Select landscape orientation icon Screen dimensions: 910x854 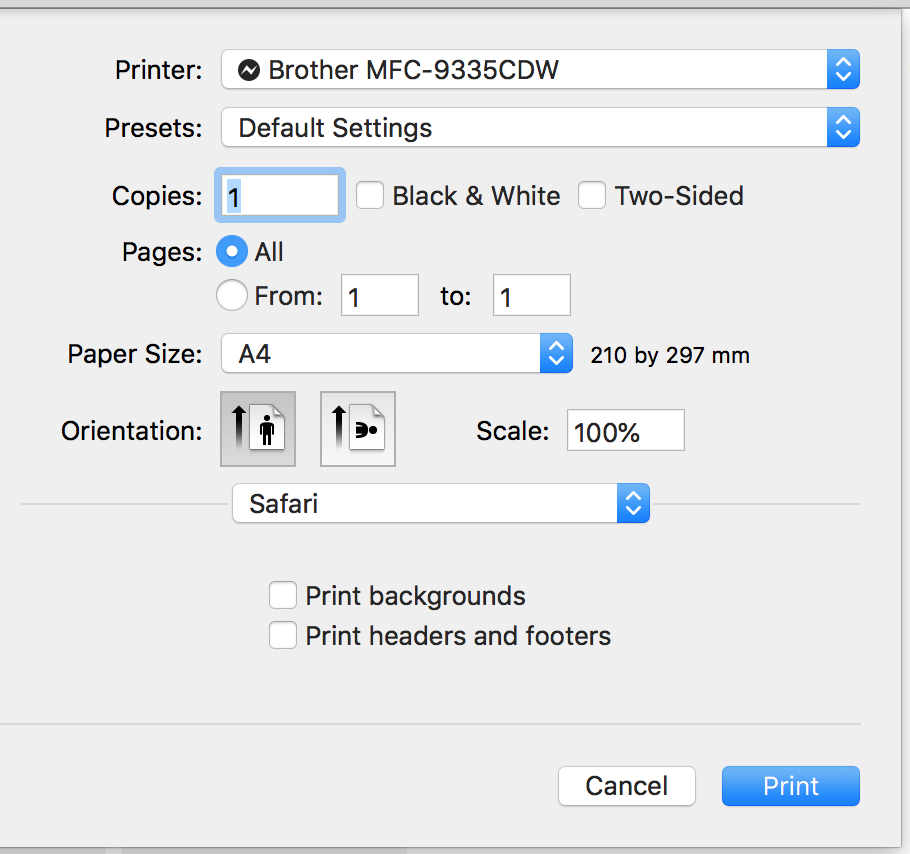pos(358,429)
